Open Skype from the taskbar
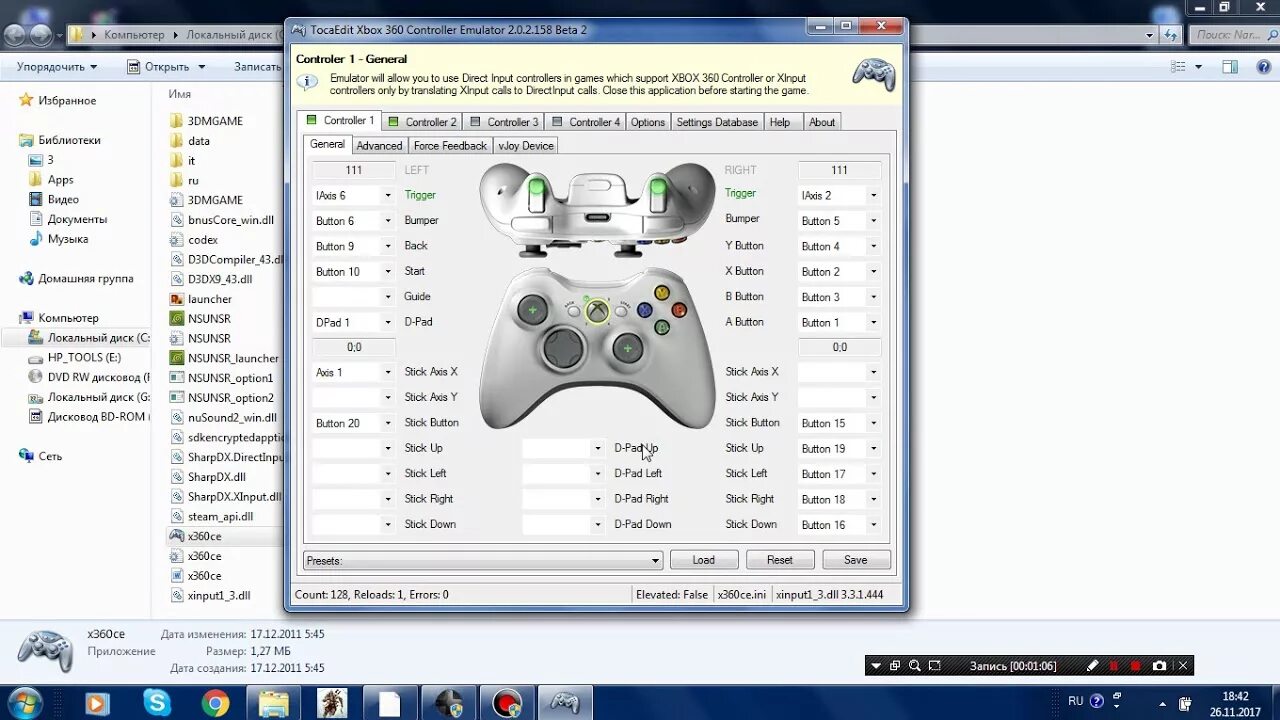Screen dimensions: 1280x720 click(157, 703)
